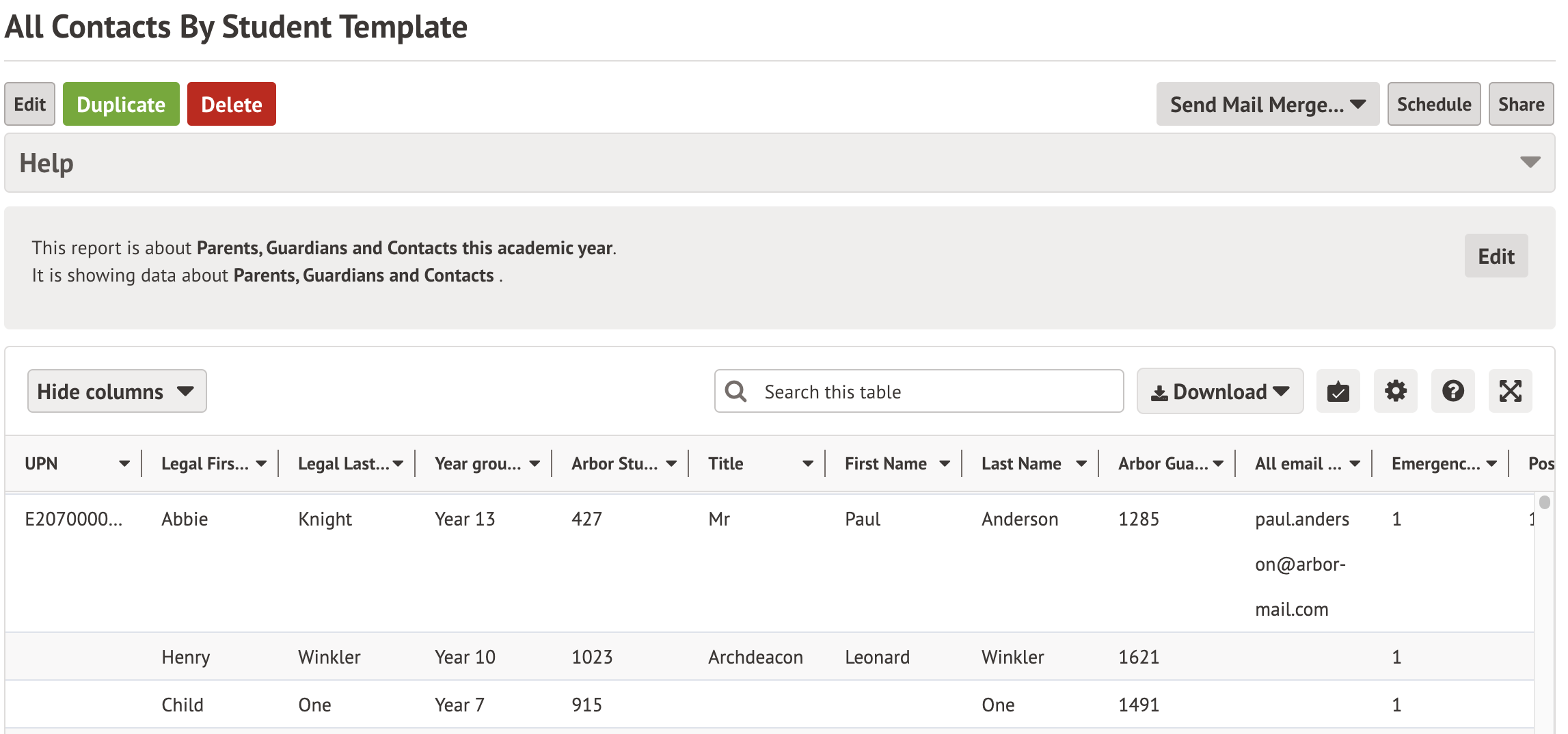The width and height of the screenshot is (1568, 734).
Task: Click the All email column header
Action: pyautogui.click(x=1297, y=464)
